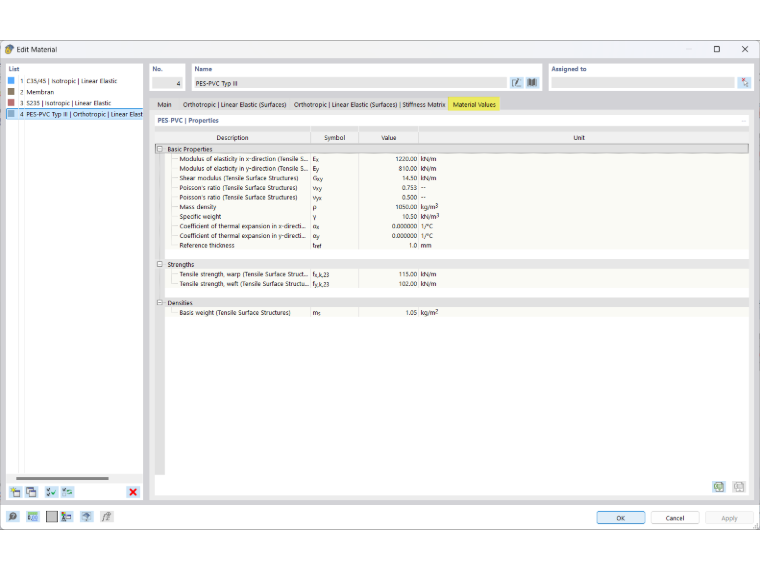This screenshot has height=570, width=760.
Task: Click the list horizontal scrollbar
Action: click(62, 478)
